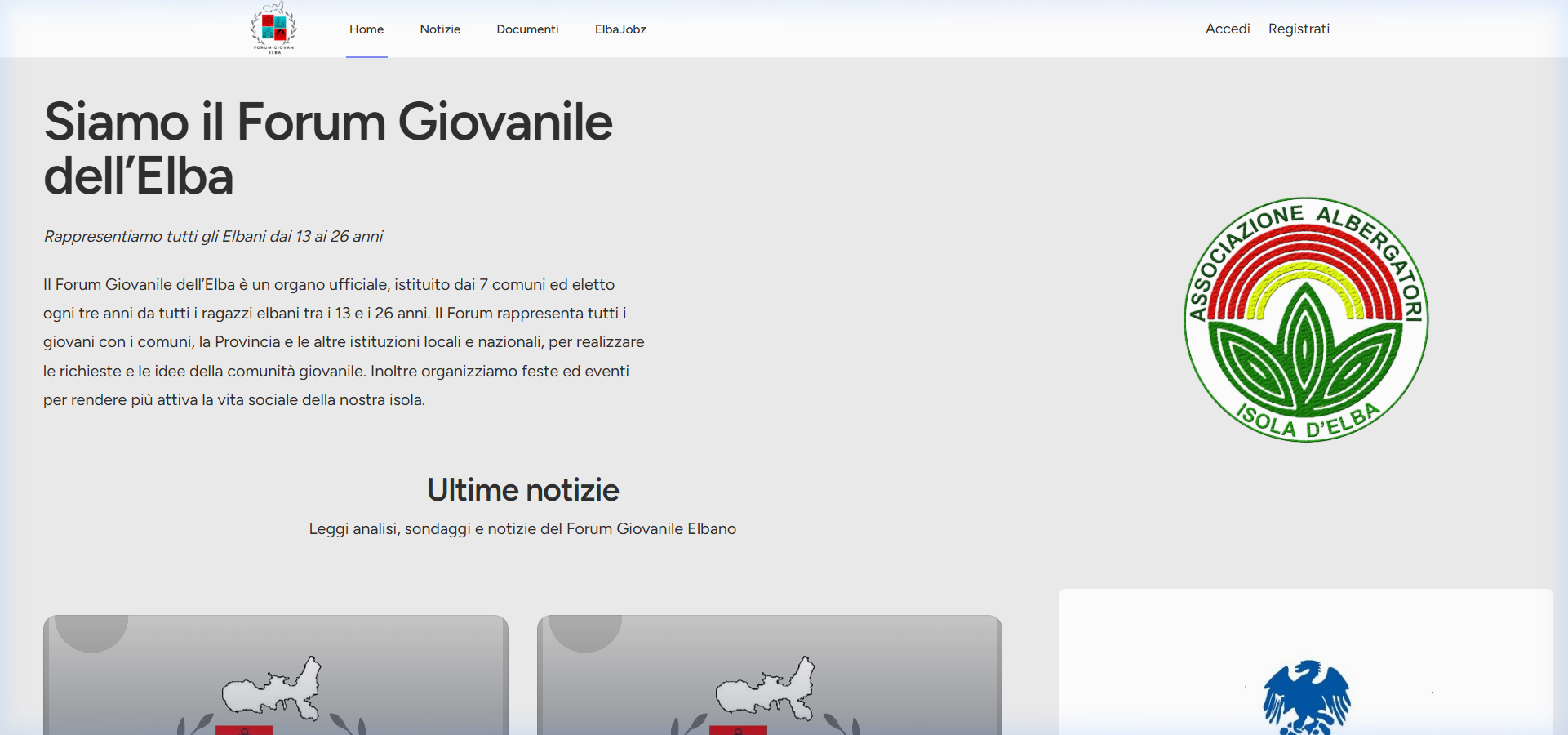Click the red crest on the second news card
Image resolution: width=1568 pixels, height=735 pixels.
740,728
